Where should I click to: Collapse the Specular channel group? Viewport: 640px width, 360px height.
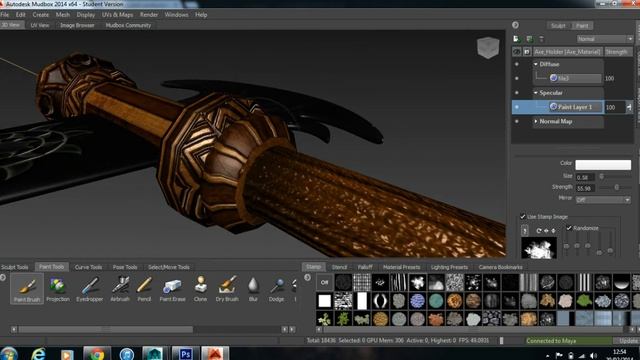pos(536,93)
